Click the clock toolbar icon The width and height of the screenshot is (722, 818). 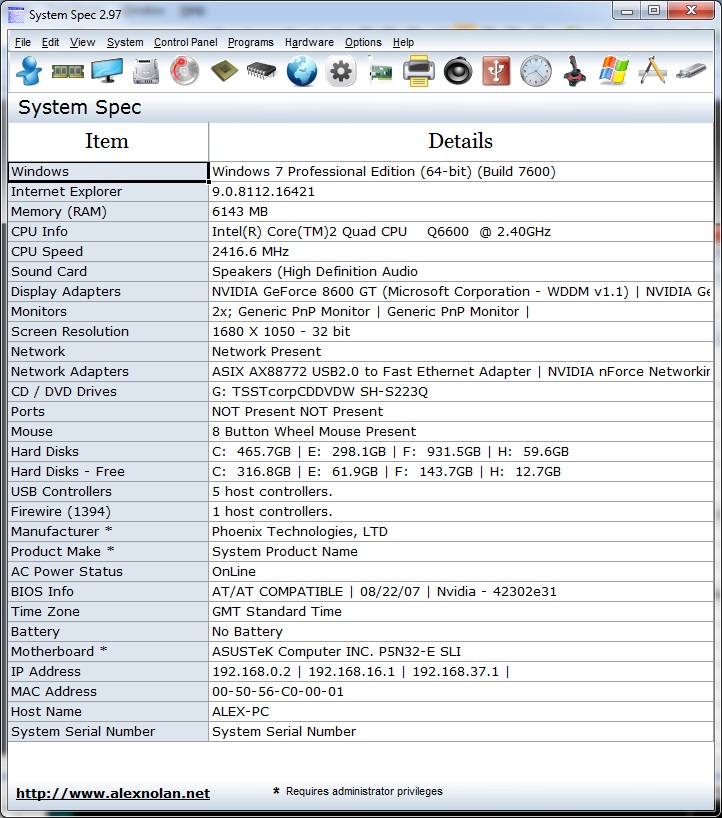click(535, 71)
